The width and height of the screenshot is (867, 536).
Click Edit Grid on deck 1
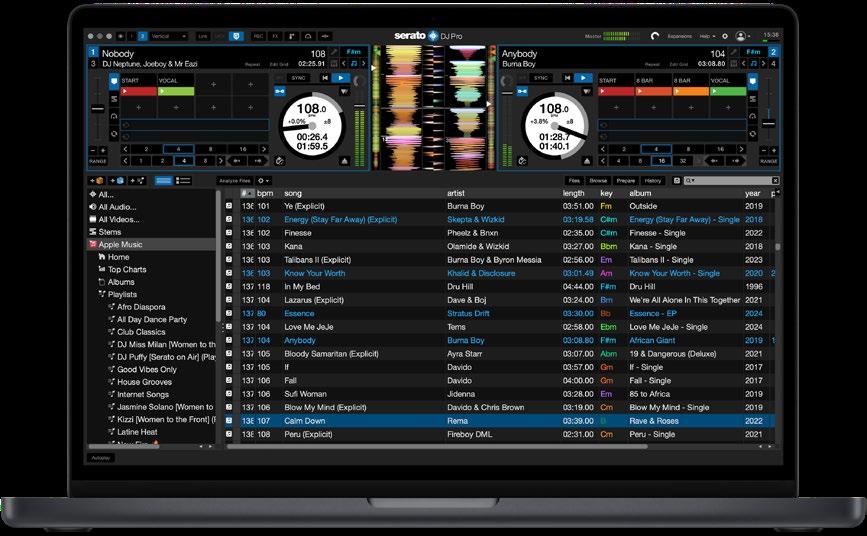point(279,64)
